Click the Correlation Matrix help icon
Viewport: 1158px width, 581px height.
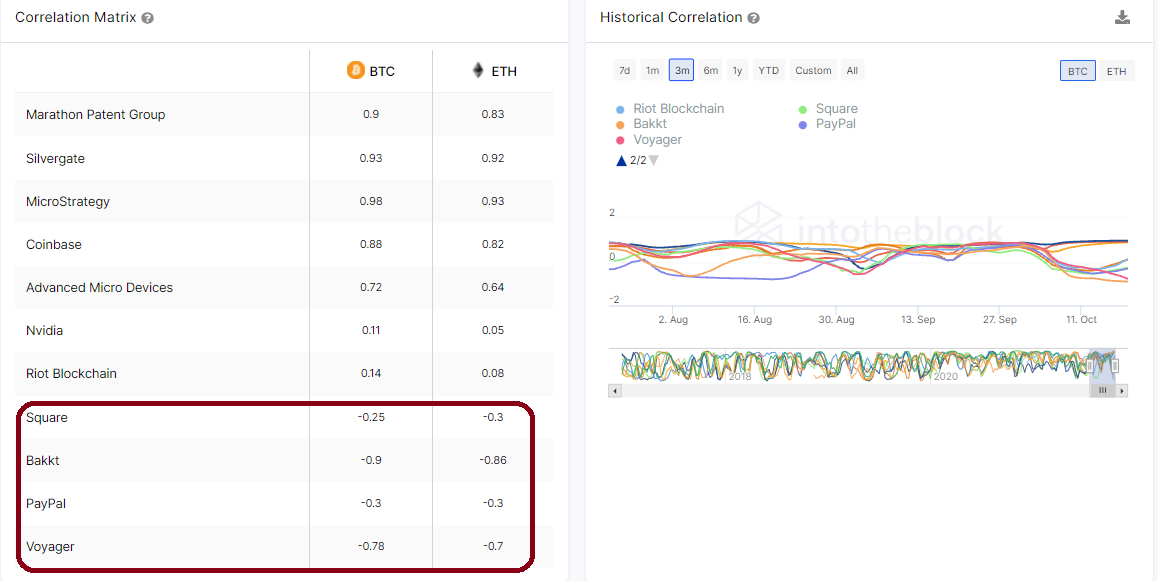click(147, 18)
